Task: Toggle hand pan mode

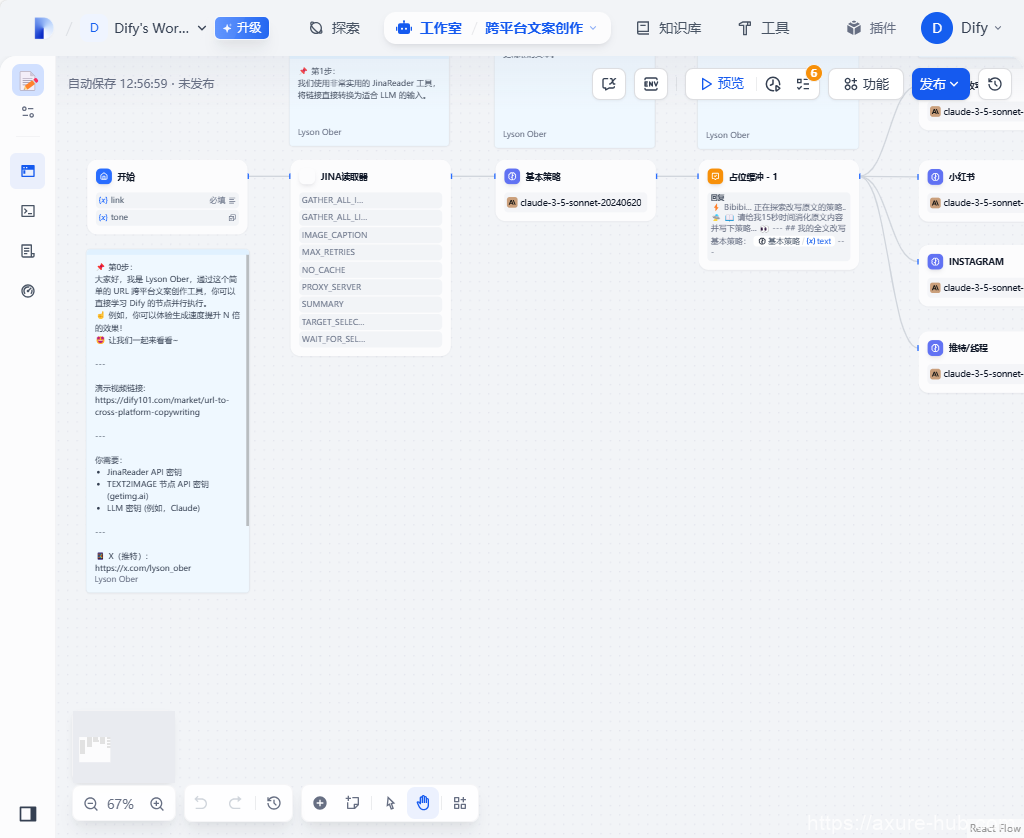Action: 423,803
